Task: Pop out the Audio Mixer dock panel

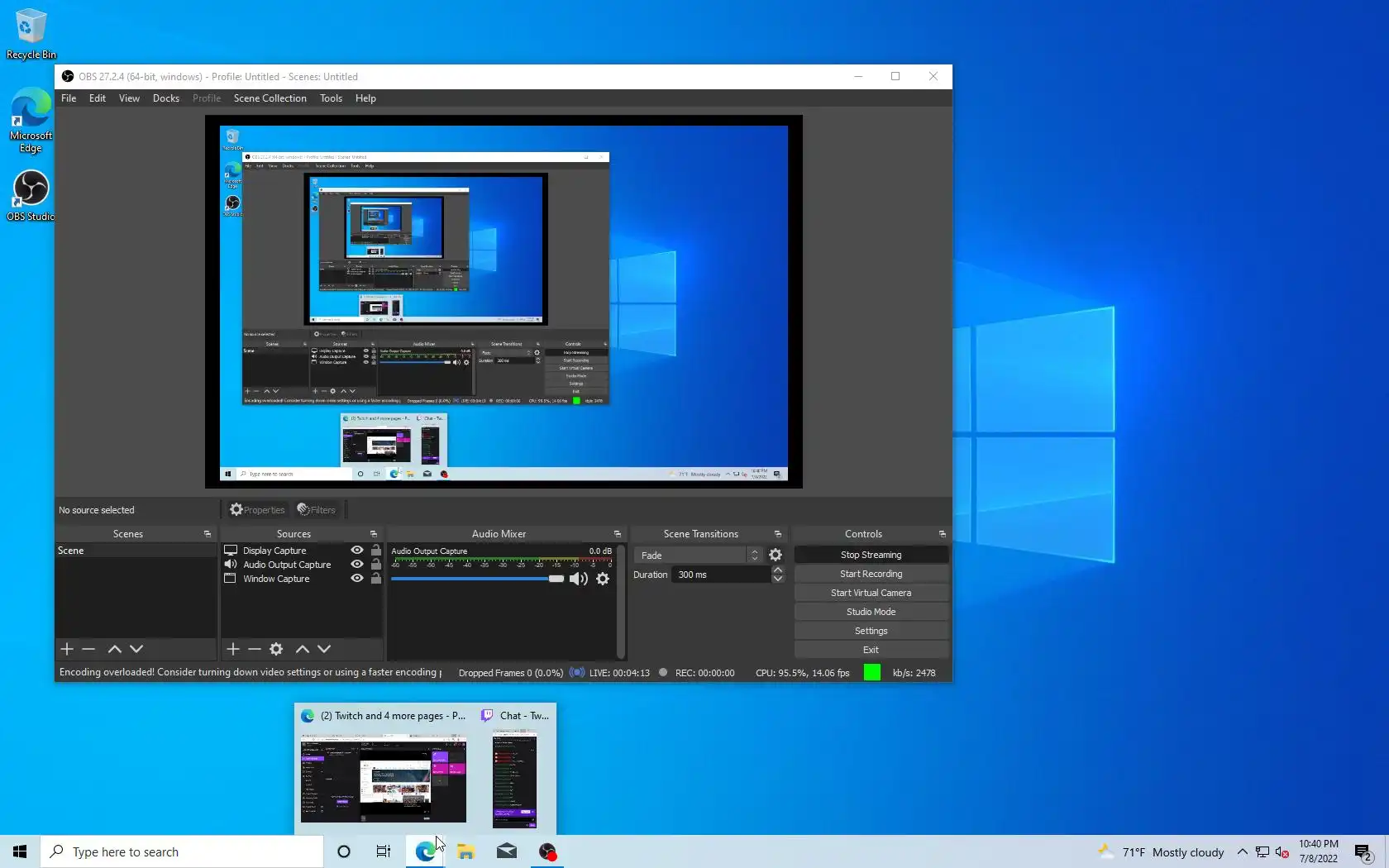Action: pyautogui.click(x=618, y=534)
